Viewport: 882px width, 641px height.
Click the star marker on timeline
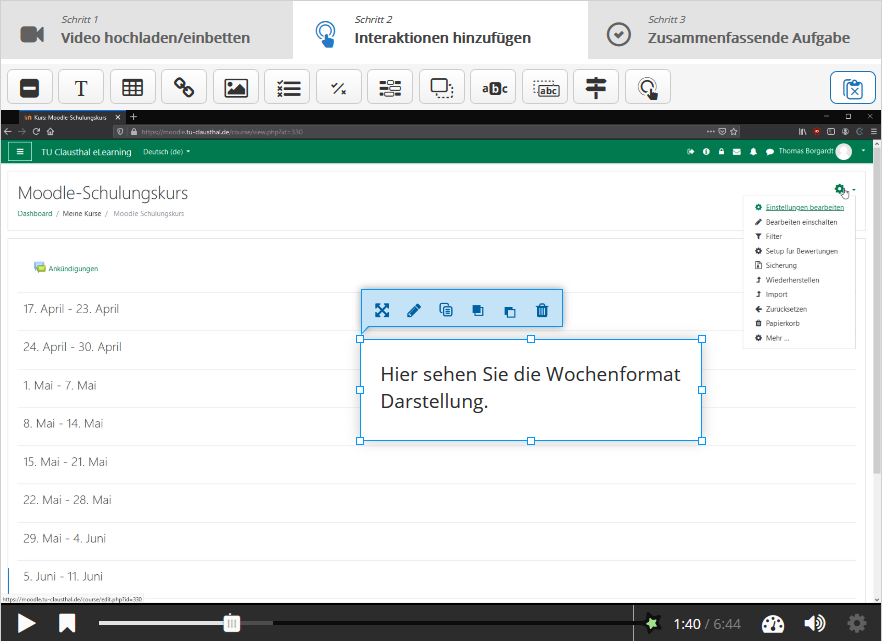point(652,623)
